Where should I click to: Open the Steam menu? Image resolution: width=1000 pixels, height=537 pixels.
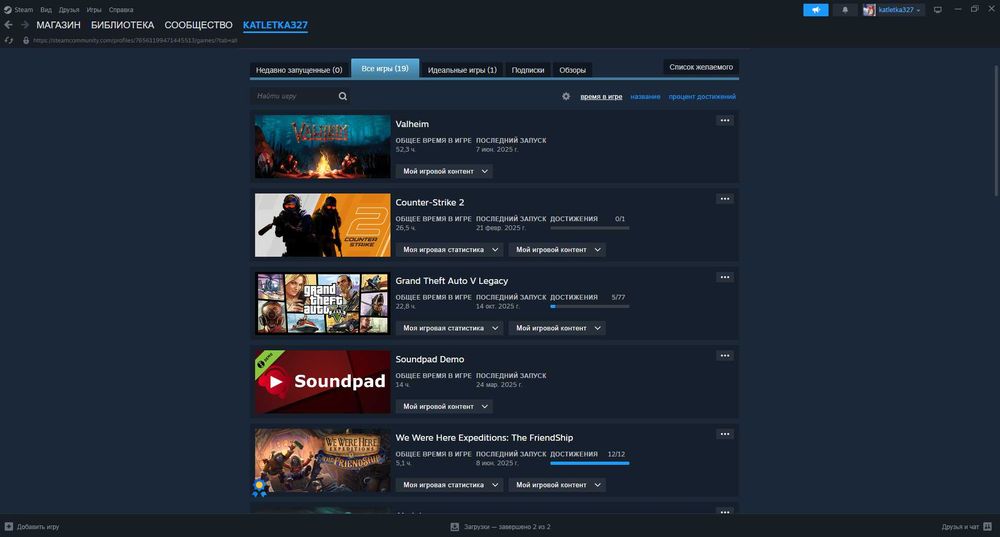(x=24, y=10)
